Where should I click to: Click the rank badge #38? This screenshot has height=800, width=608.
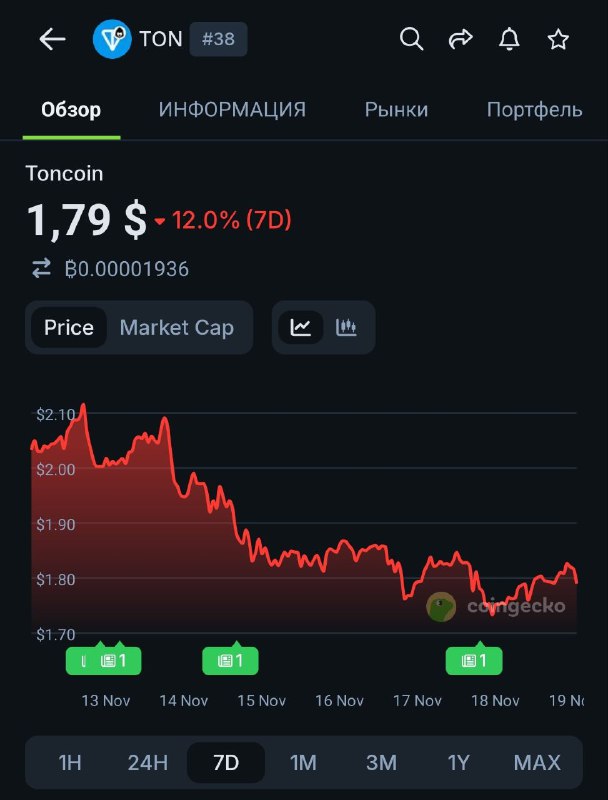click(x=218, y=39)
